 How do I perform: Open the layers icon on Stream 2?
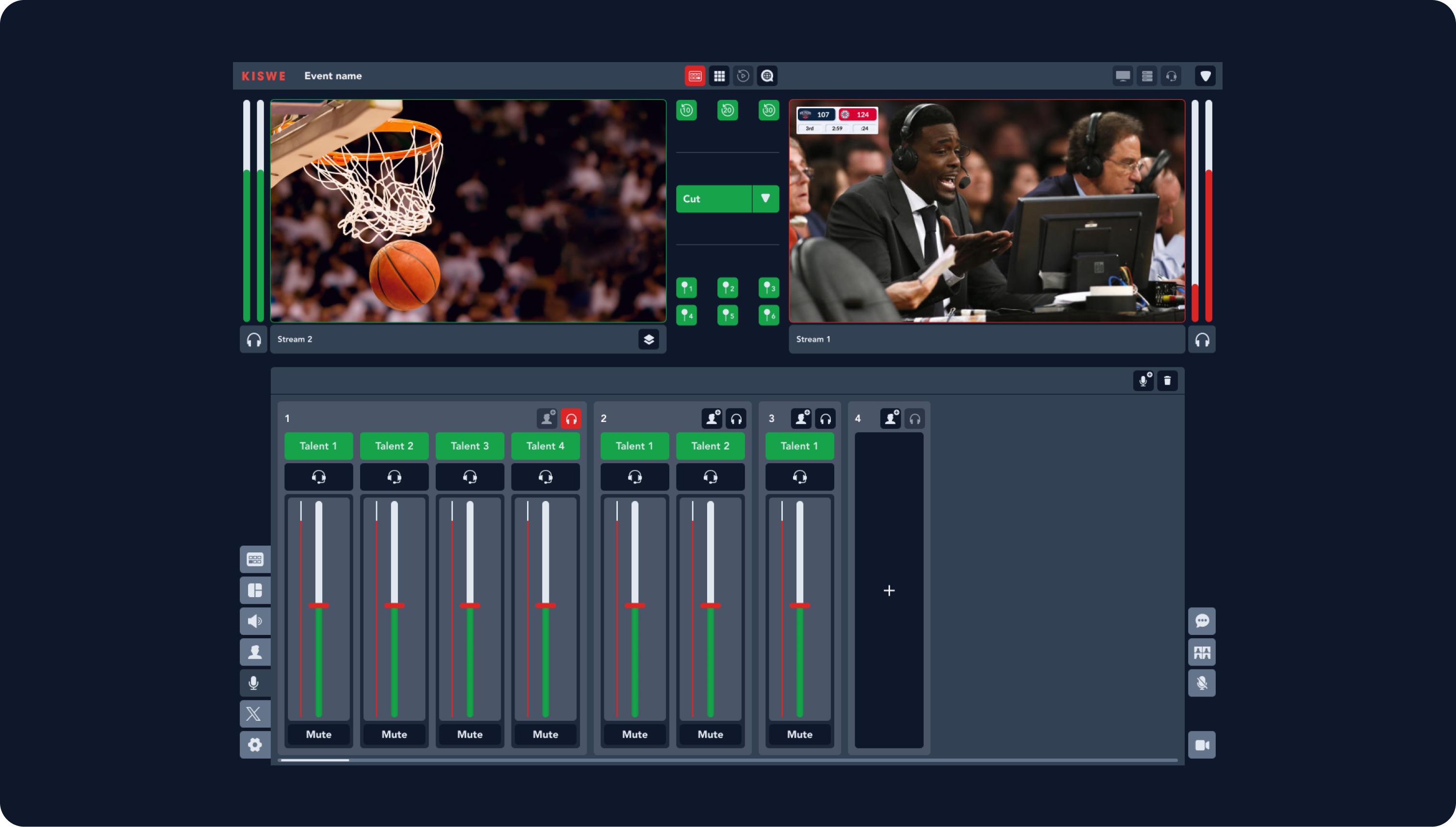648,340
